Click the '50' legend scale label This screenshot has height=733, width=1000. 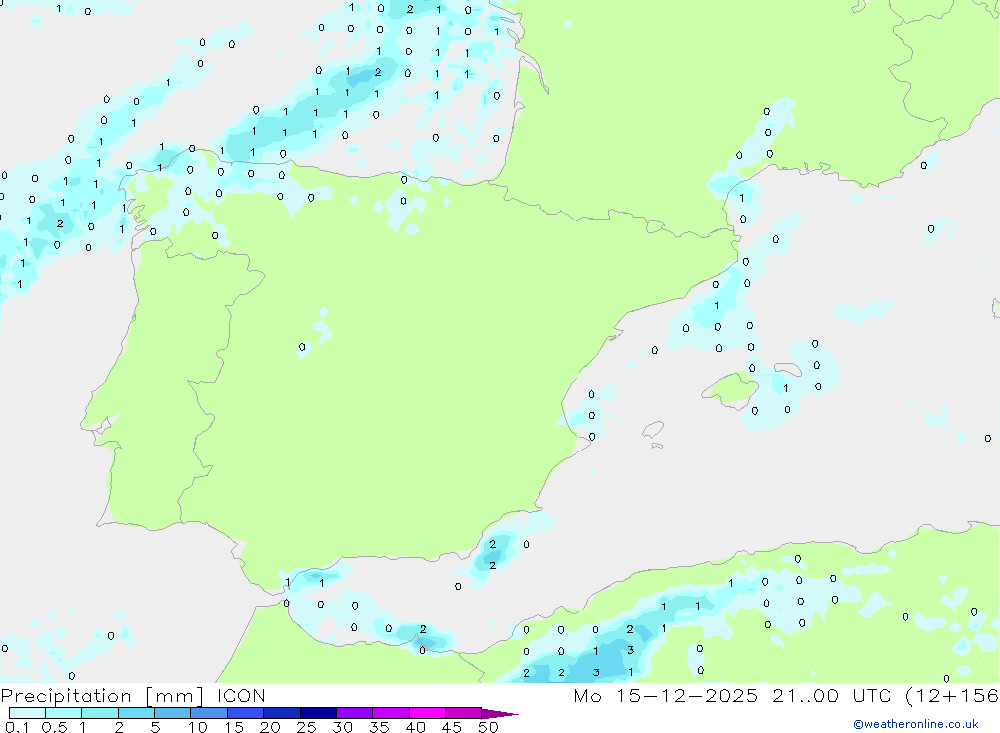pyautogui.click(x=488, y=727)
